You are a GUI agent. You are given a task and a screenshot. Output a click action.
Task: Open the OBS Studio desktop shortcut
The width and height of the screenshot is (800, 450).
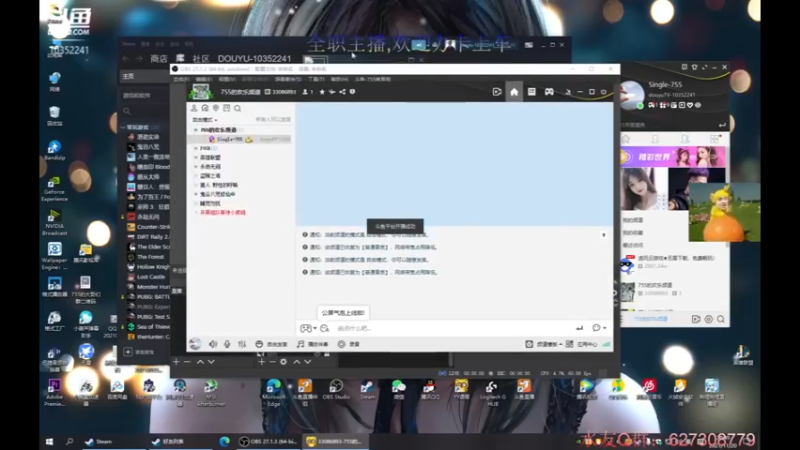(x=336, y=390)
